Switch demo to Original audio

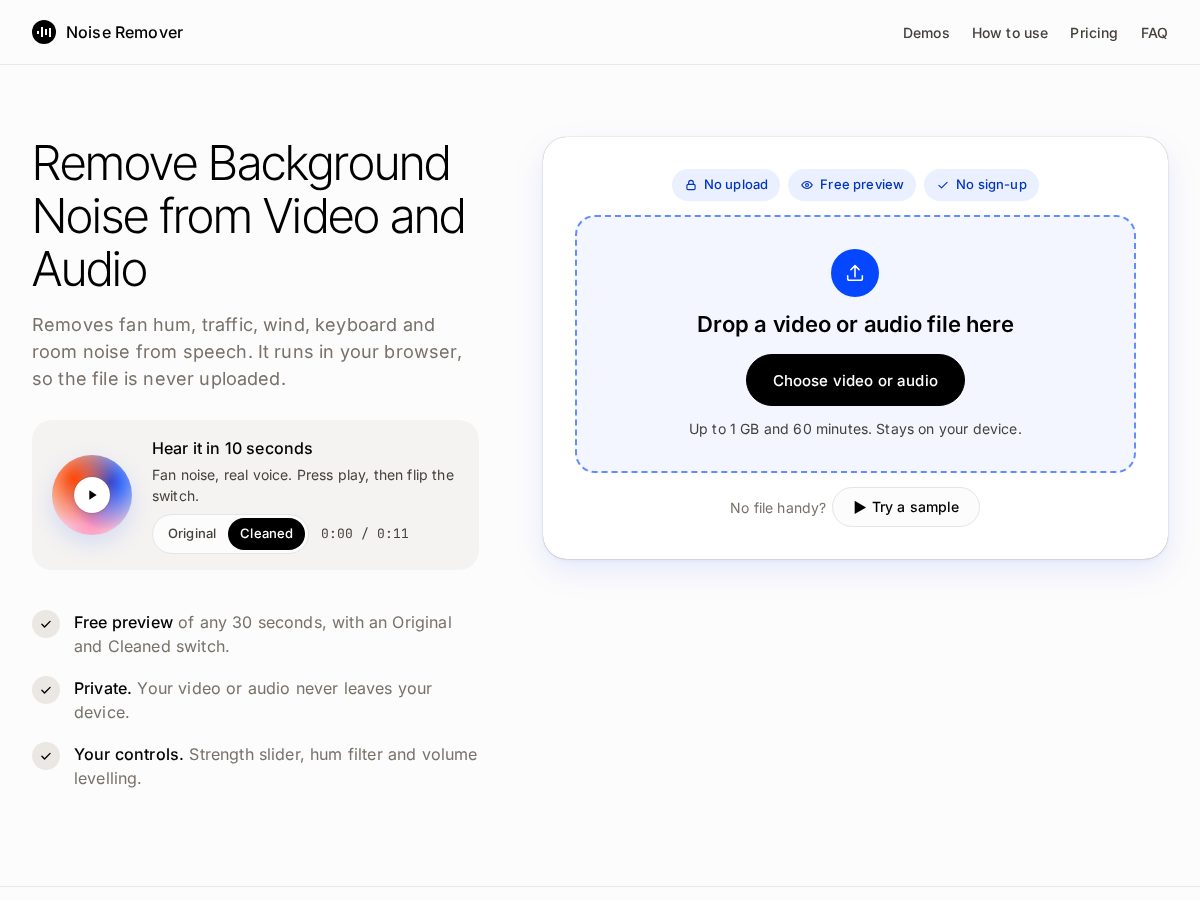pyautogui.click(x=192, y=534)
